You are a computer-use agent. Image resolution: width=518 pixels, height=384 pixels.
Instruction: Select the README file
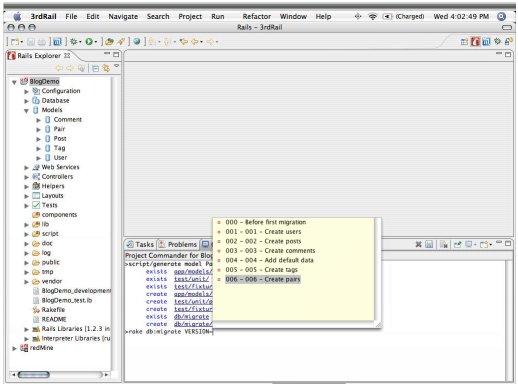[x=54, y=319]
